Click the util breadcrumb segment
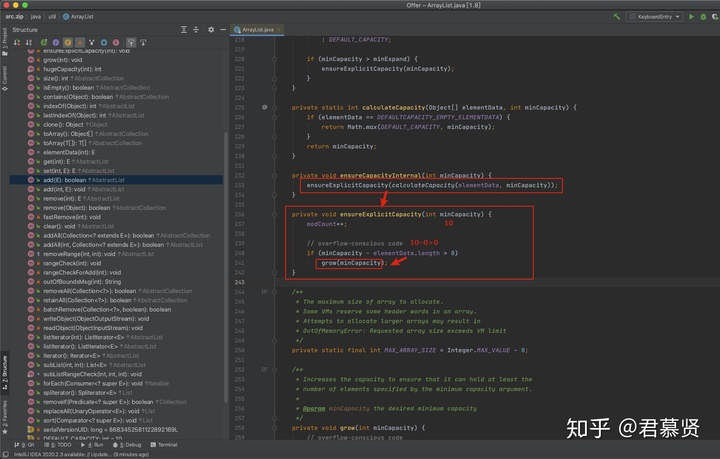The height and width of the screenshot is (459, 720). (x=52, y=17)
